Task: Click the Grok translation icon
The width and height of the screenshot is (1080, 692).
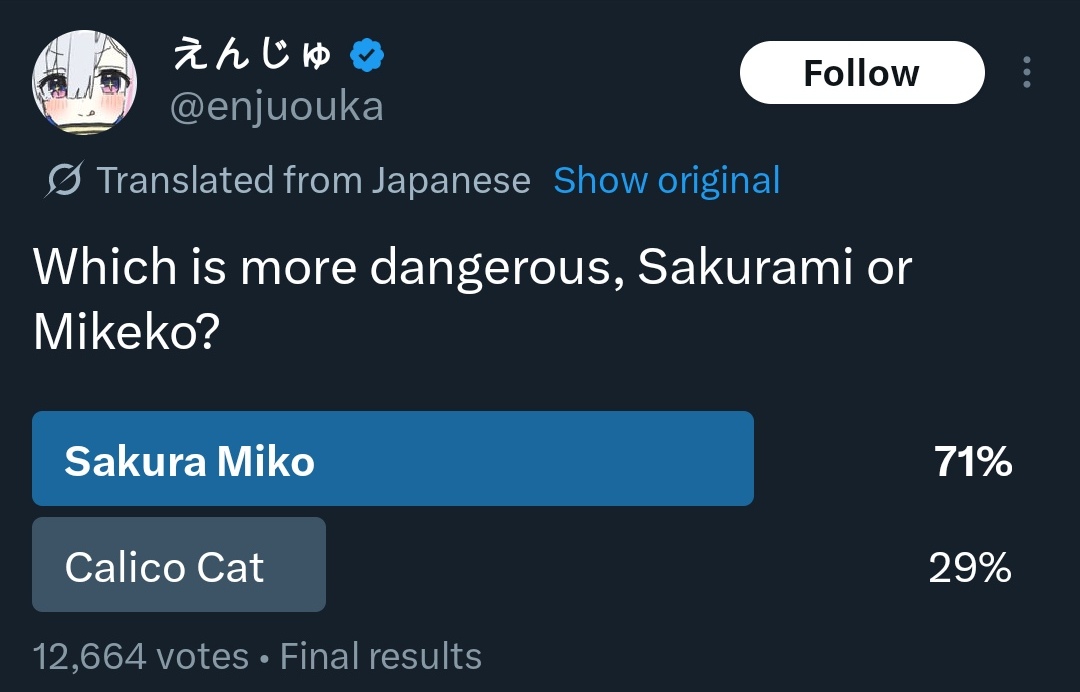Action: (65, 180)
